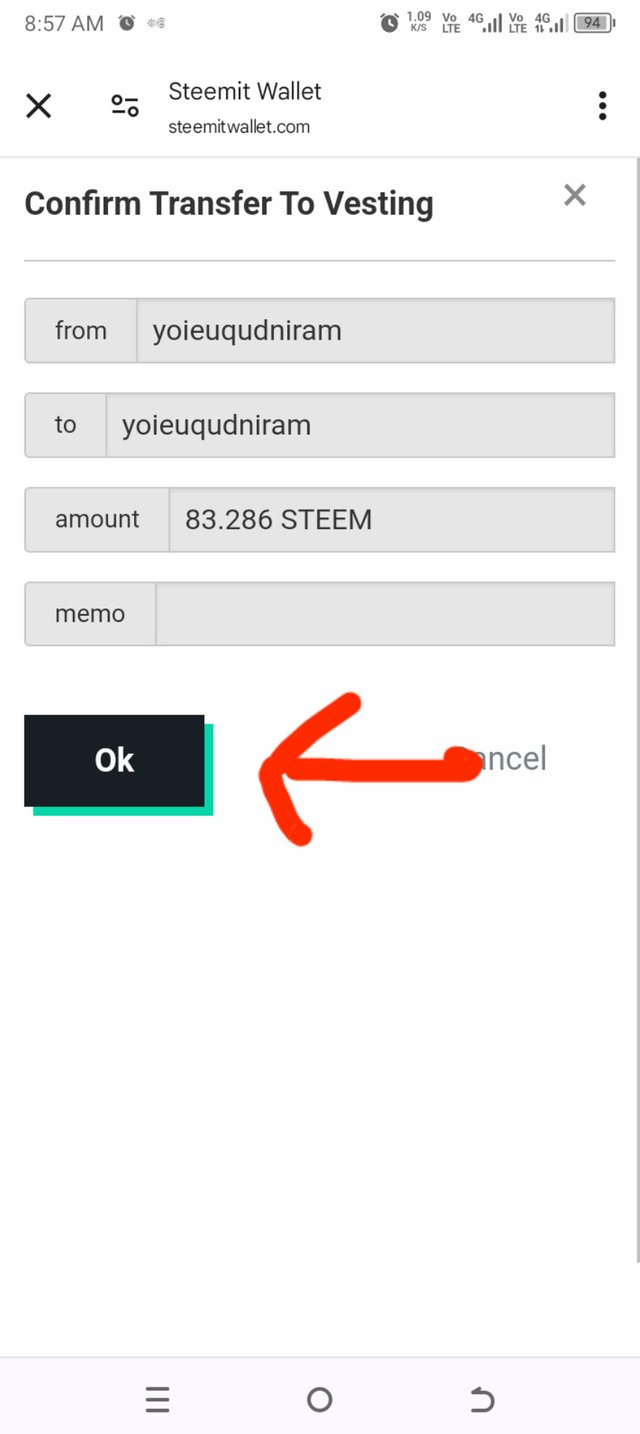Focus the empty memo field
This screenshot has height=1434, width=640.
click(385, 614)
